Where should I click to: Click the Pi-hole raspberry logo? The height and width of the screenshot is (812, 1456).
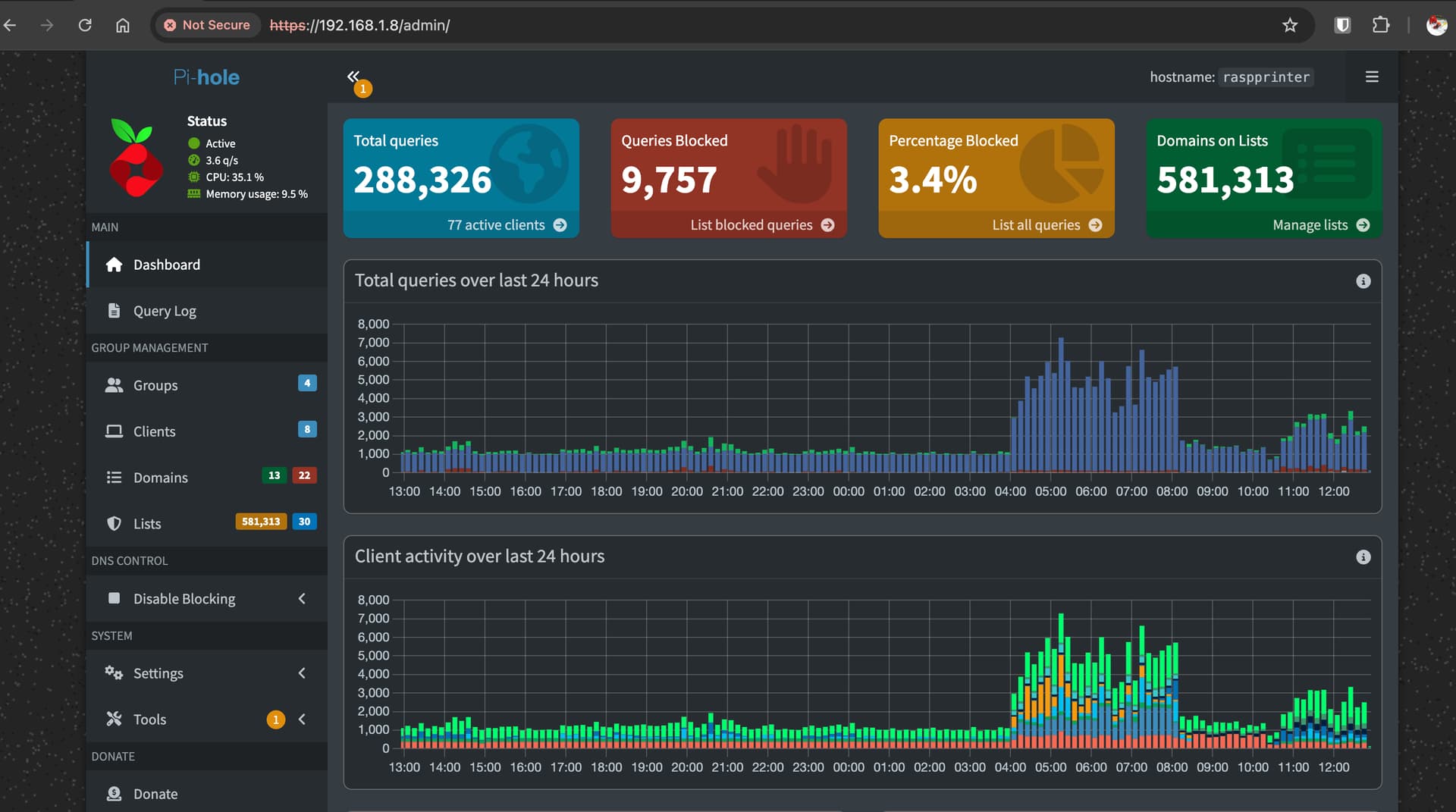pyautogui.click(x=136, y=158)
